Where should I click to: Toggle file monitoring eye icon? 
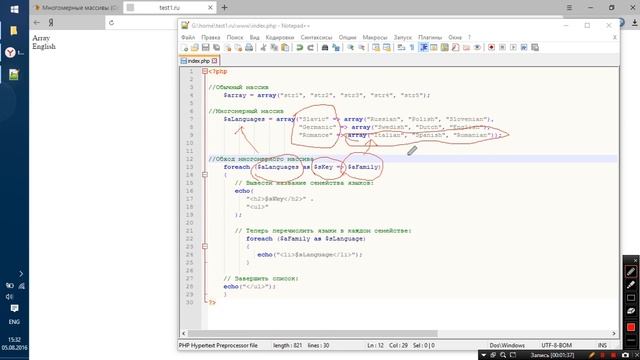tap(477, 48)
